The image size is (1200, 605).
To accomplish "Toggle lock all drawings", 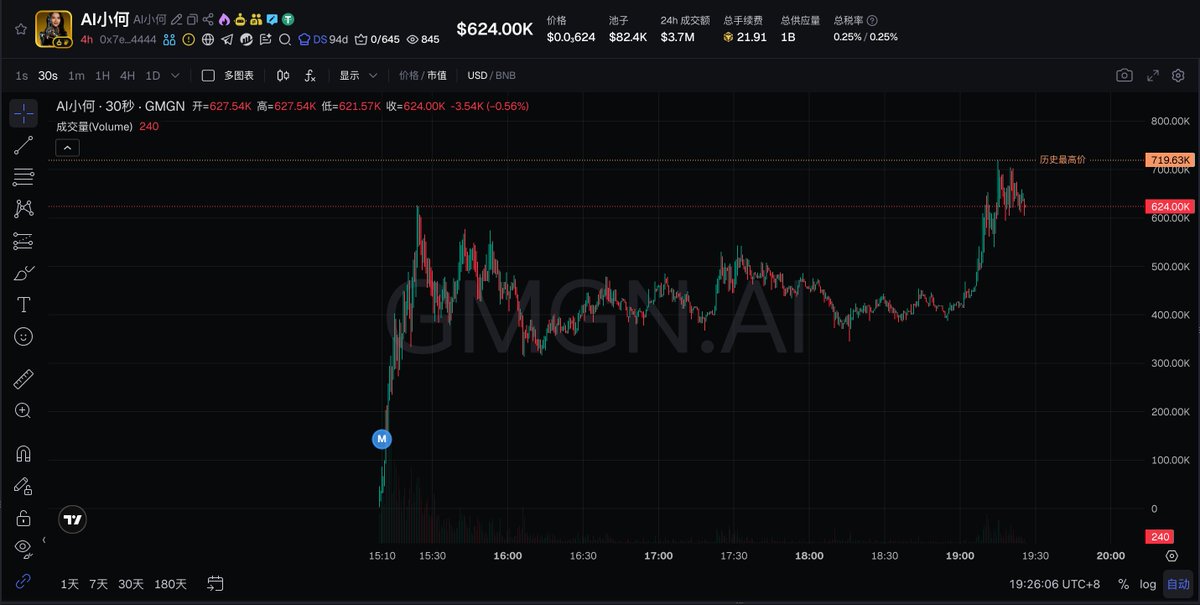I will tap(24, 517).
